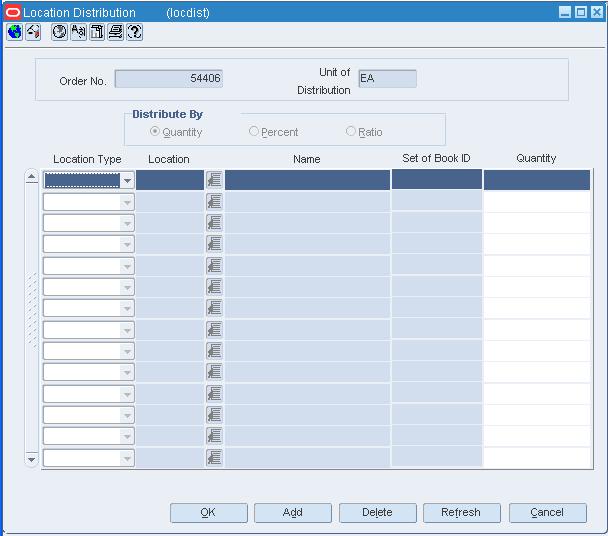Click the Location cell in the first row

(x=170, y=180)
